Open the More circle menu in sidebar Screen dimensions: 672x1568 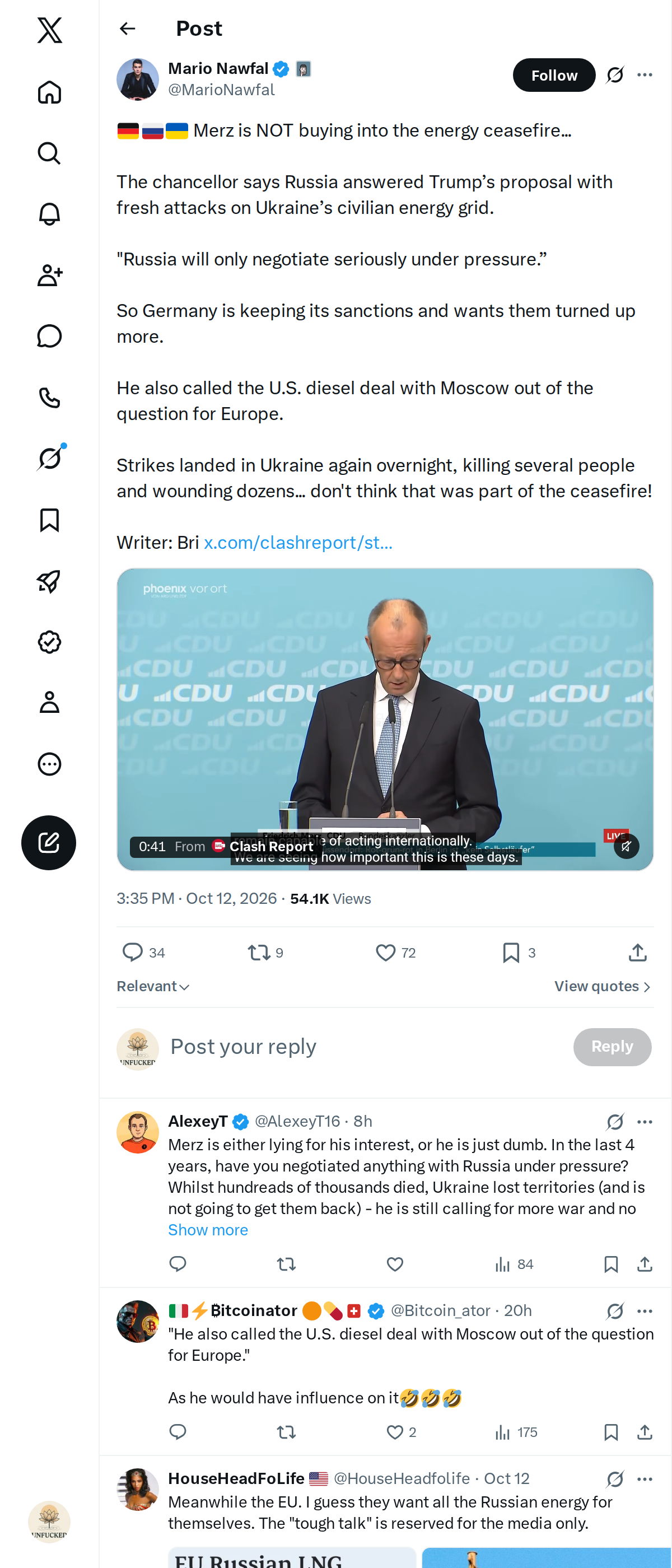(49, 764)
